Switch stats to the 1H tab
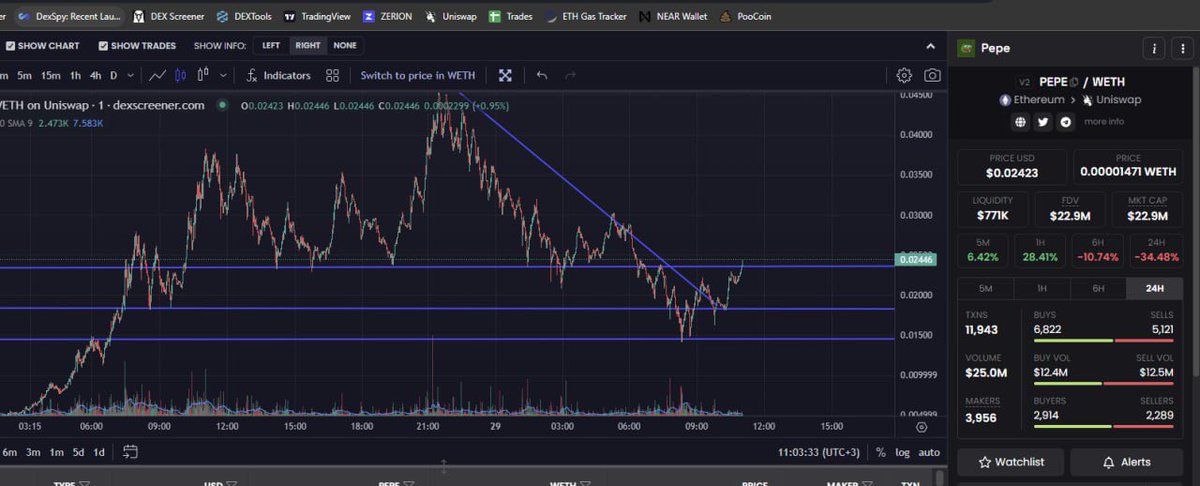The image size is (1200, 486). pyautogui.click(x=1041, y=289)
